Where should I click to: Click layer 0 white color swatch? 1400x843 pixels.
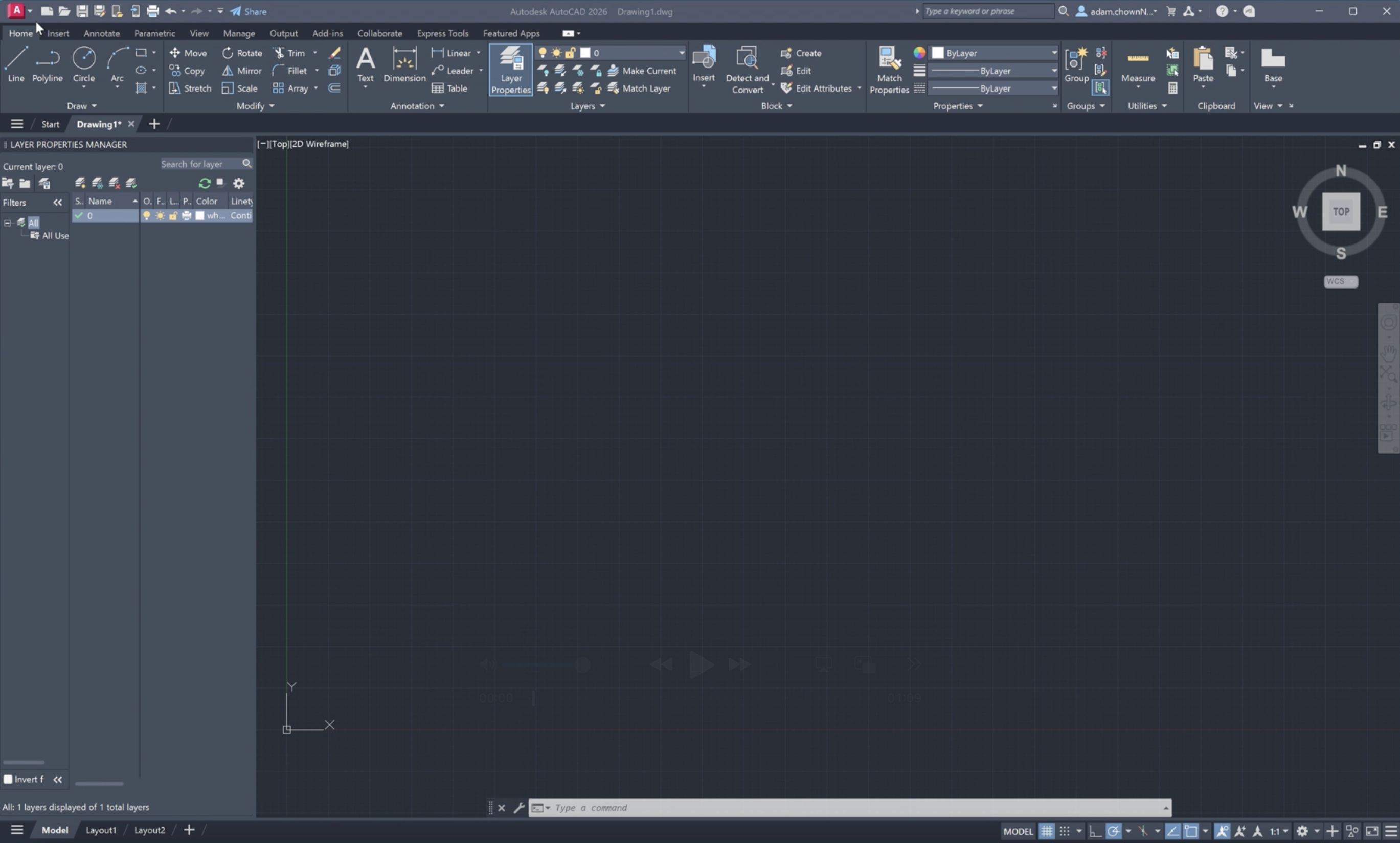click(200, 215)
